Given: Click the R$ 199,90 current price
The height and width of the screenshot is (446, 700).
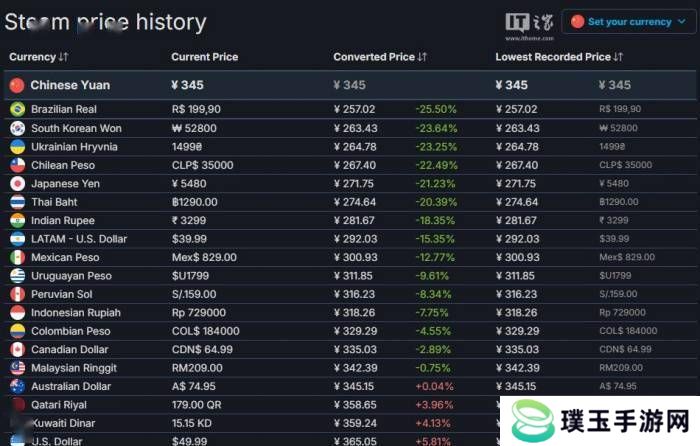Looking at the screenshot, I should pos(196,109).
